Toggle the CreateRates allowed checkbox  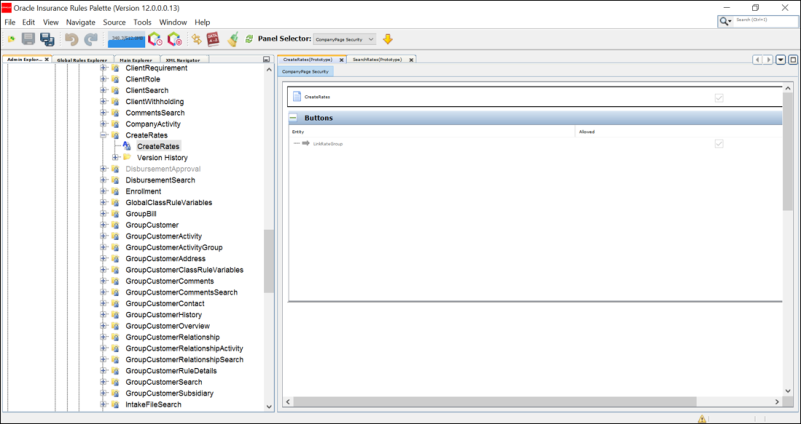click(x=719, y=98)
